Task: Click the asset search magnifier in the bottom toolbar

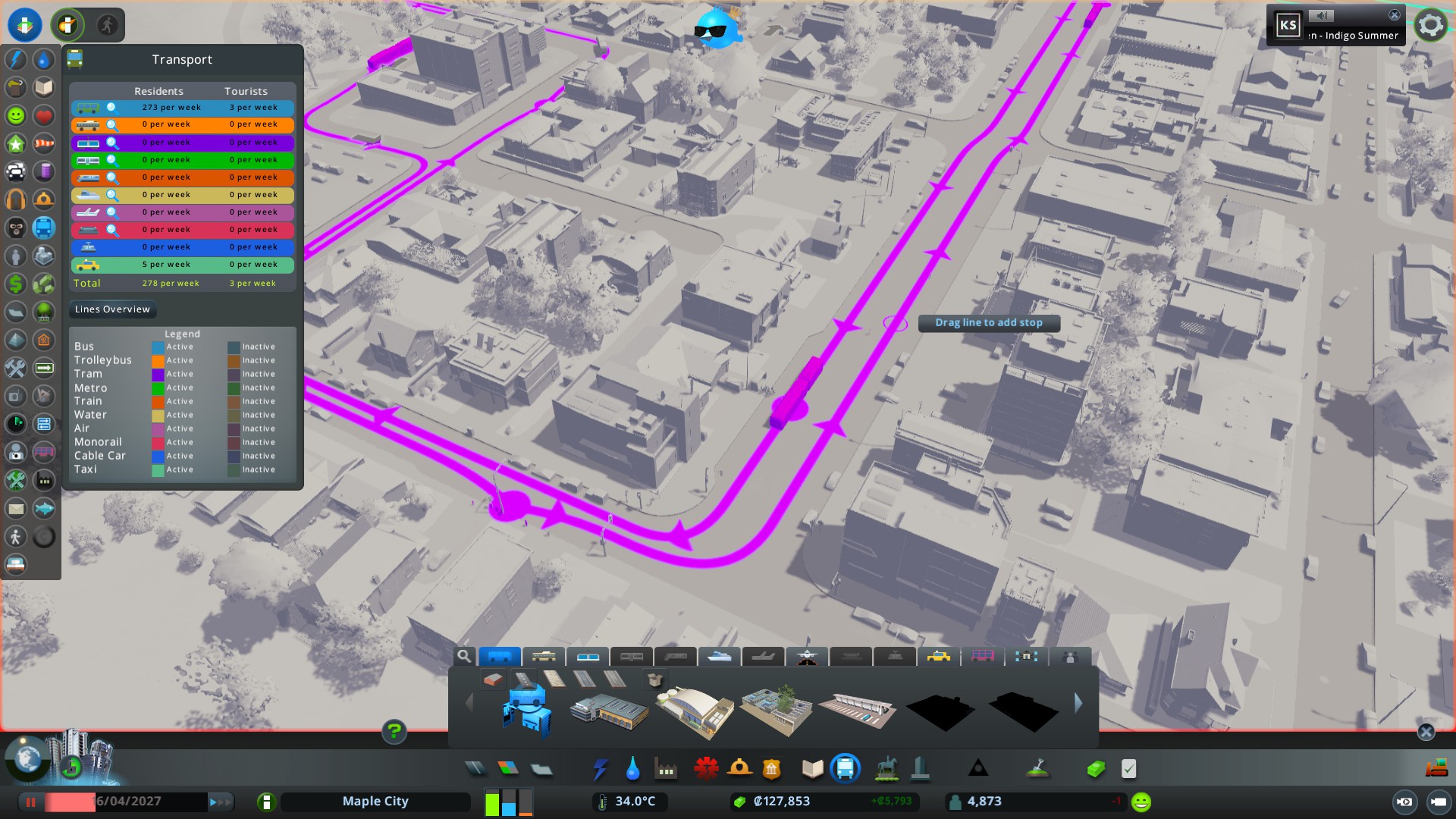Action: (x=464, y=657)
